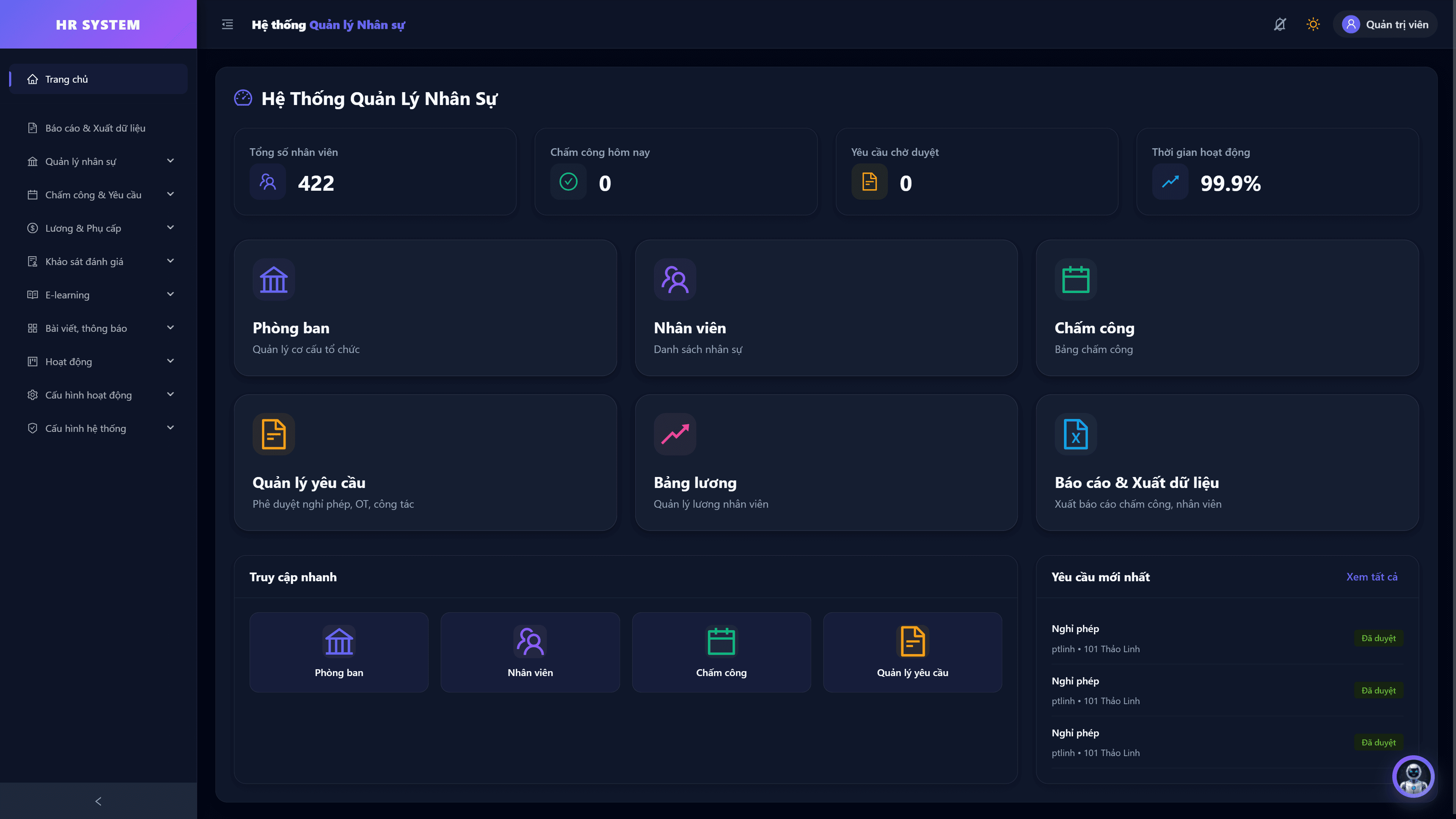Click the dashboard gauge icon in heading
Viewport: 1456px width, 819px height.
coord(243,98)
